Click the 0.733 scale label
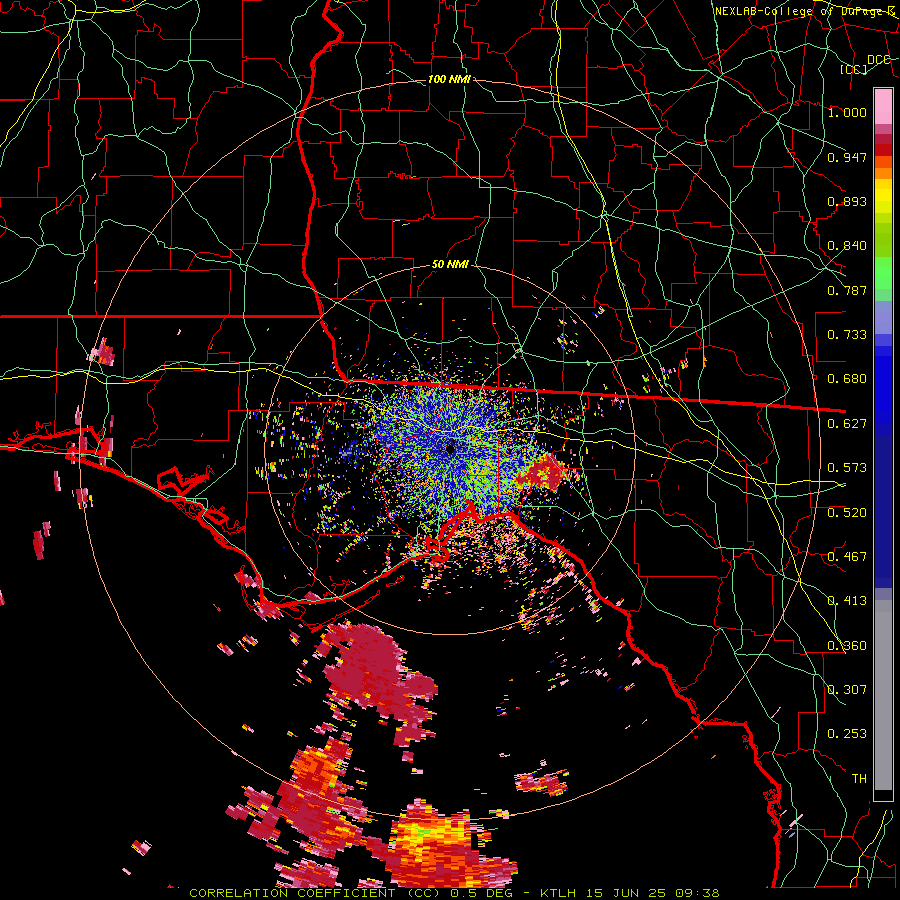900x900 pixels. 847,335
